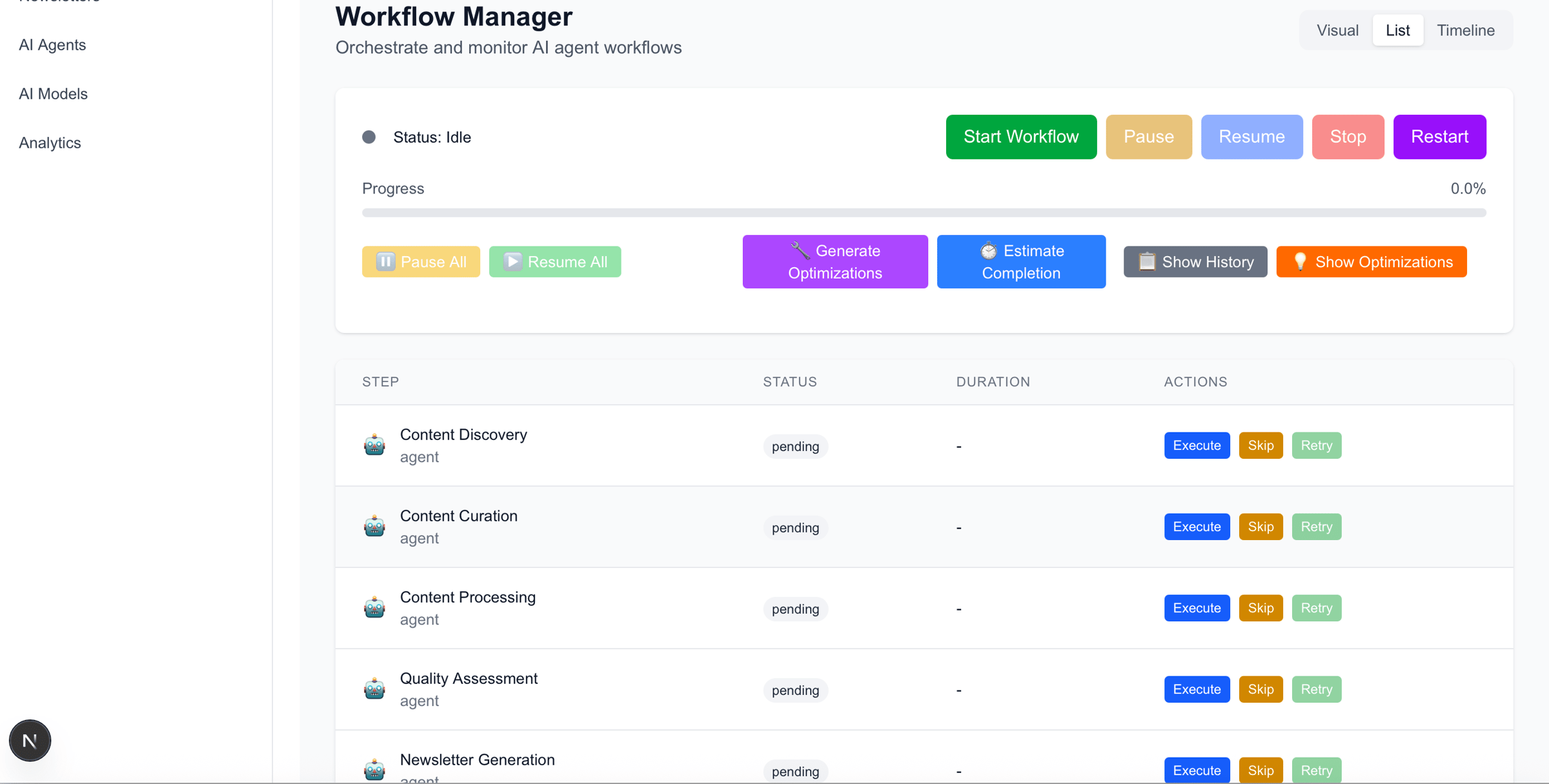
Task: Switch to the Visual view tab
Action: click(x=1337, y=30)
